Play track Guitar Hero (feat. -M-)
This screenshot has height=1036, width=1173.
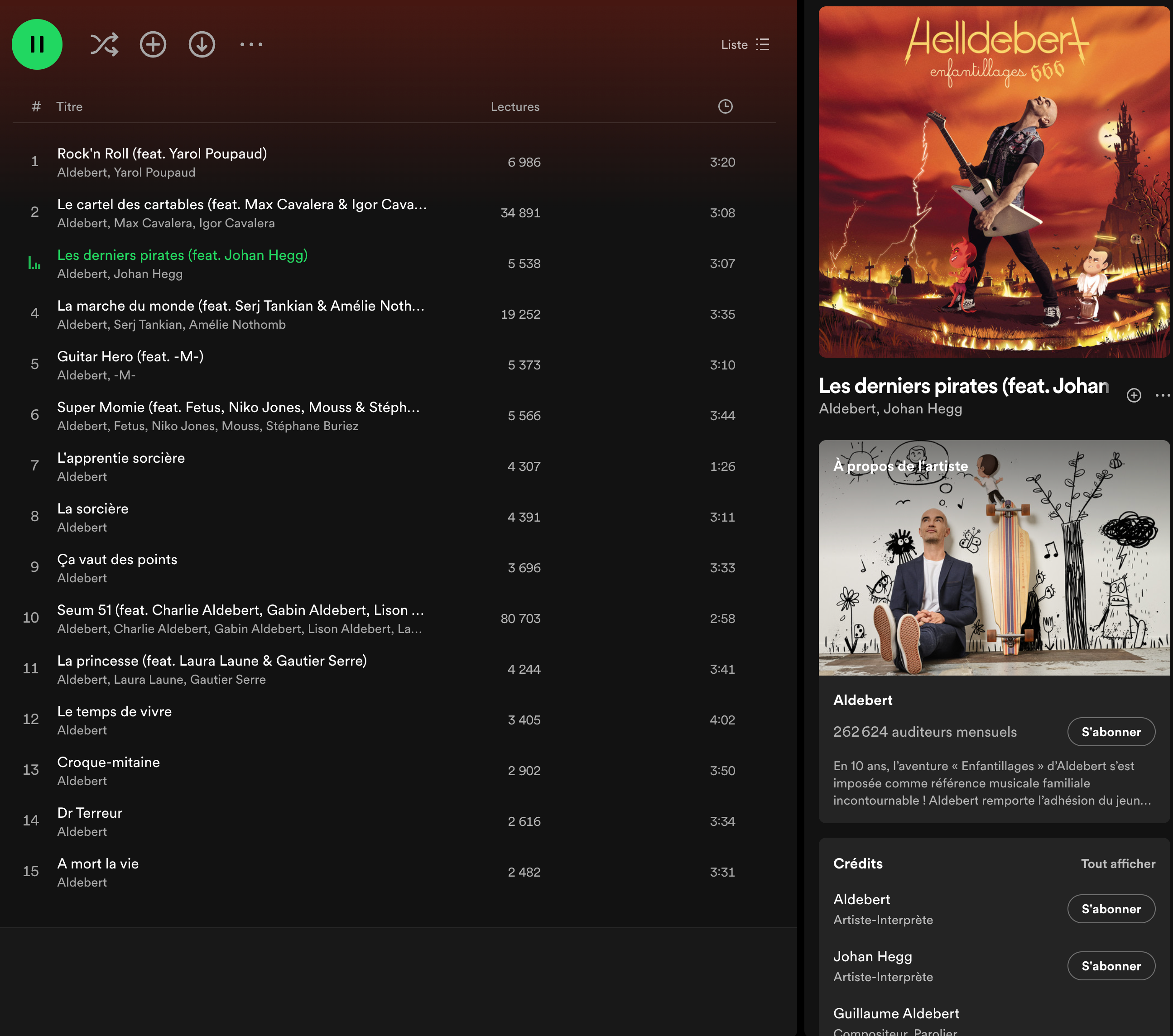[130, 356]
